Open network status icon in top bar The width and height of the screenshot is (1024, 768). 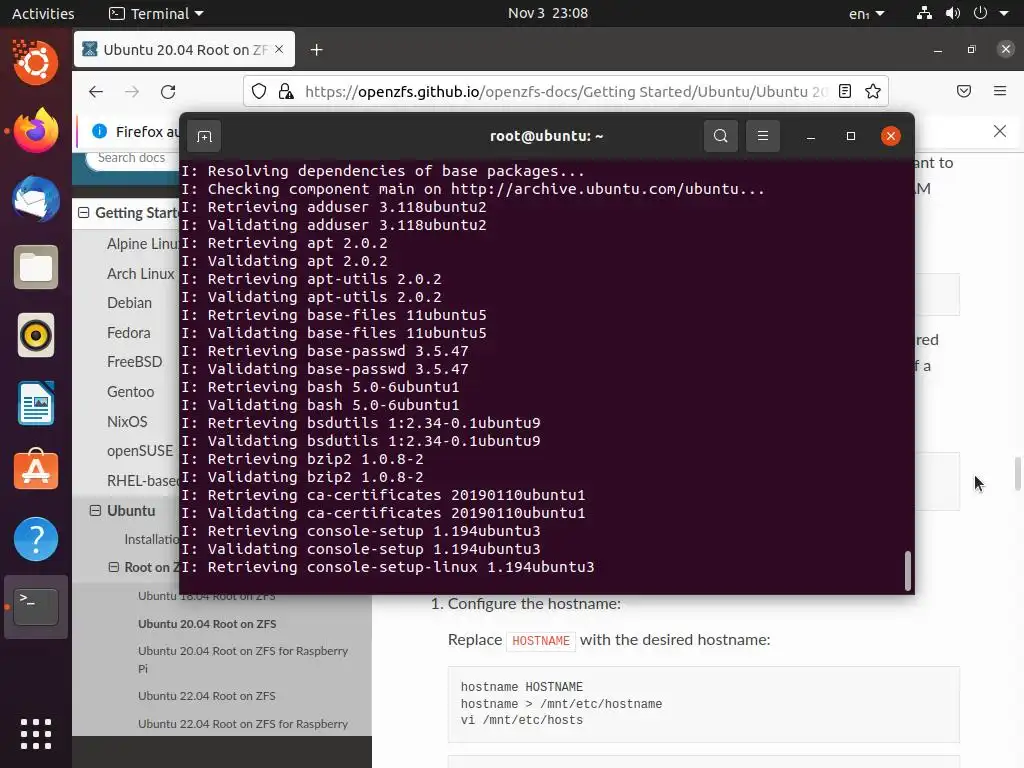[x=924, y=13]
